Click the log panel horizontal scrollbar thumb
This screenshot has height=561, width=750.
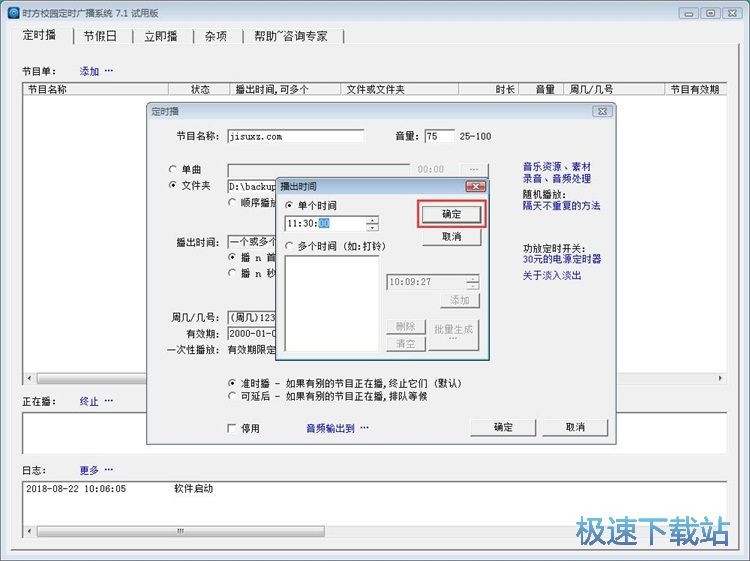[x=181, y=531]
